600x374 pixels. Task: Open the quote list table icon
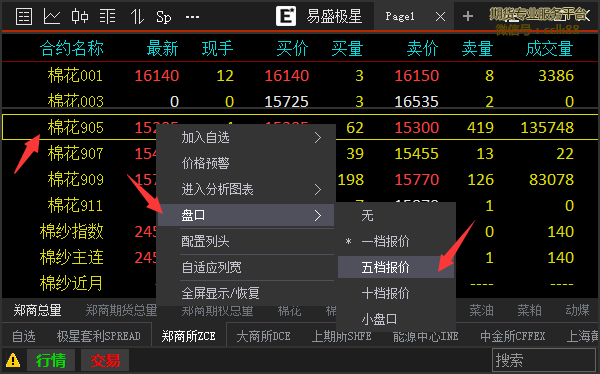(24, 16)
